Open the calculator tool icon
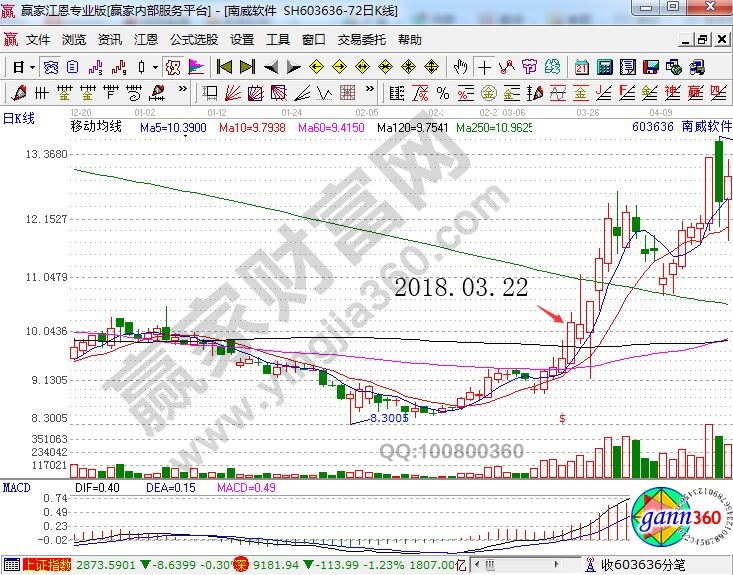The image size is (733, 575). coord(606,67)
